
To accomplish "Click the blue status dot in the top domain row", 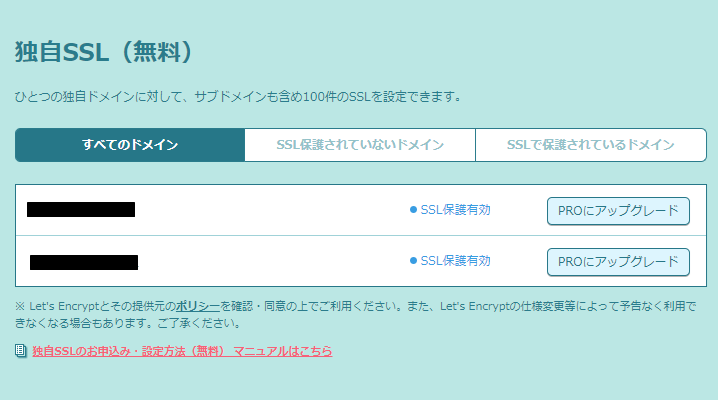I will [x=413, y=210].
